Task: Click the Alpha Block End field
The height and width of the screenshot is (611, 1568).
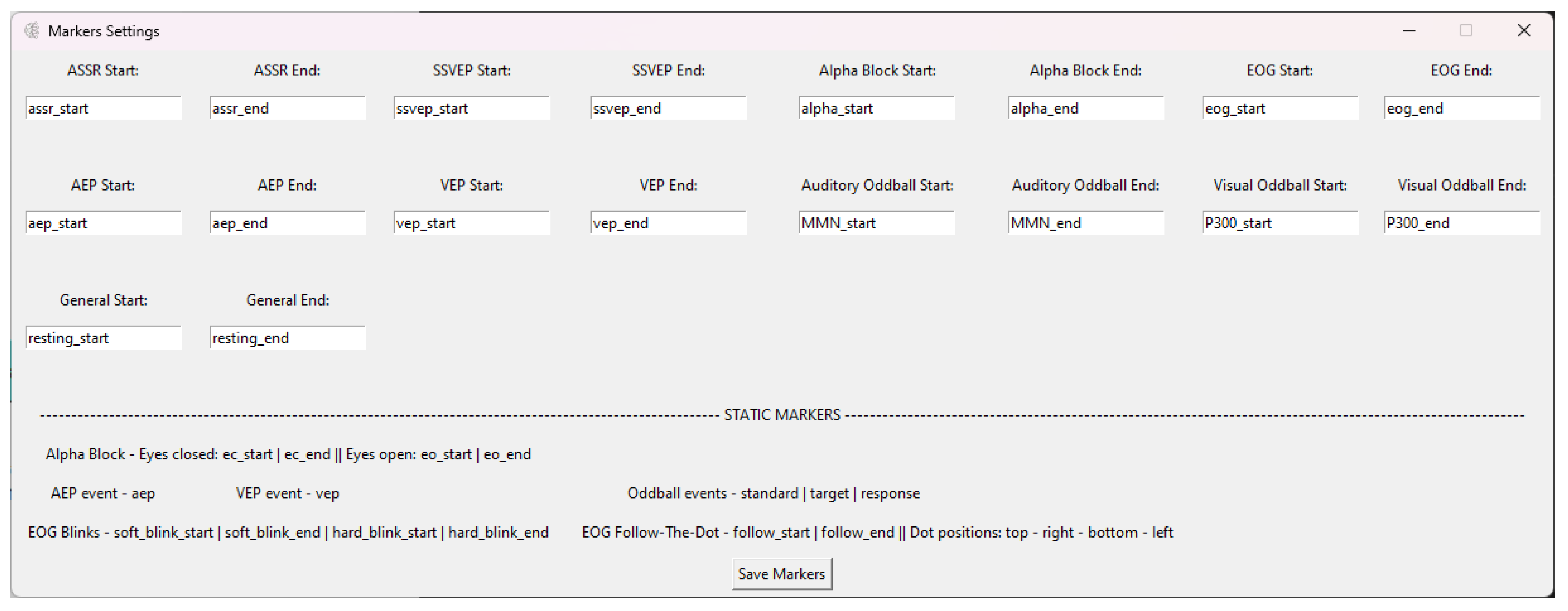Action: pyautogui.click(x=1086, y=108)
